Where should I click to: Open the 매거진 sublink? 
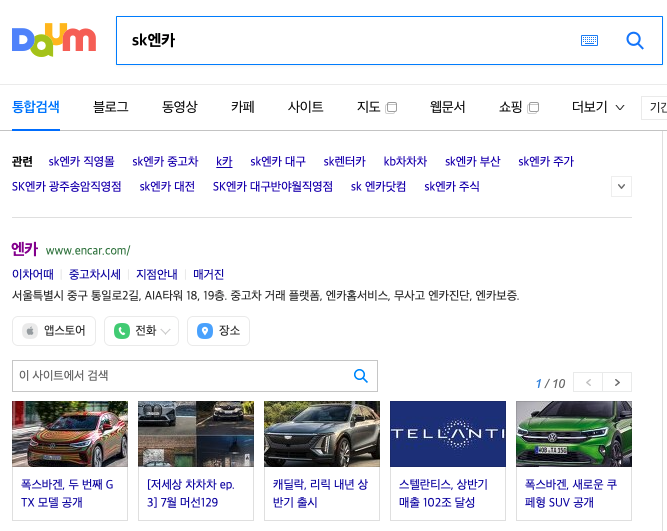click(208, 274)
